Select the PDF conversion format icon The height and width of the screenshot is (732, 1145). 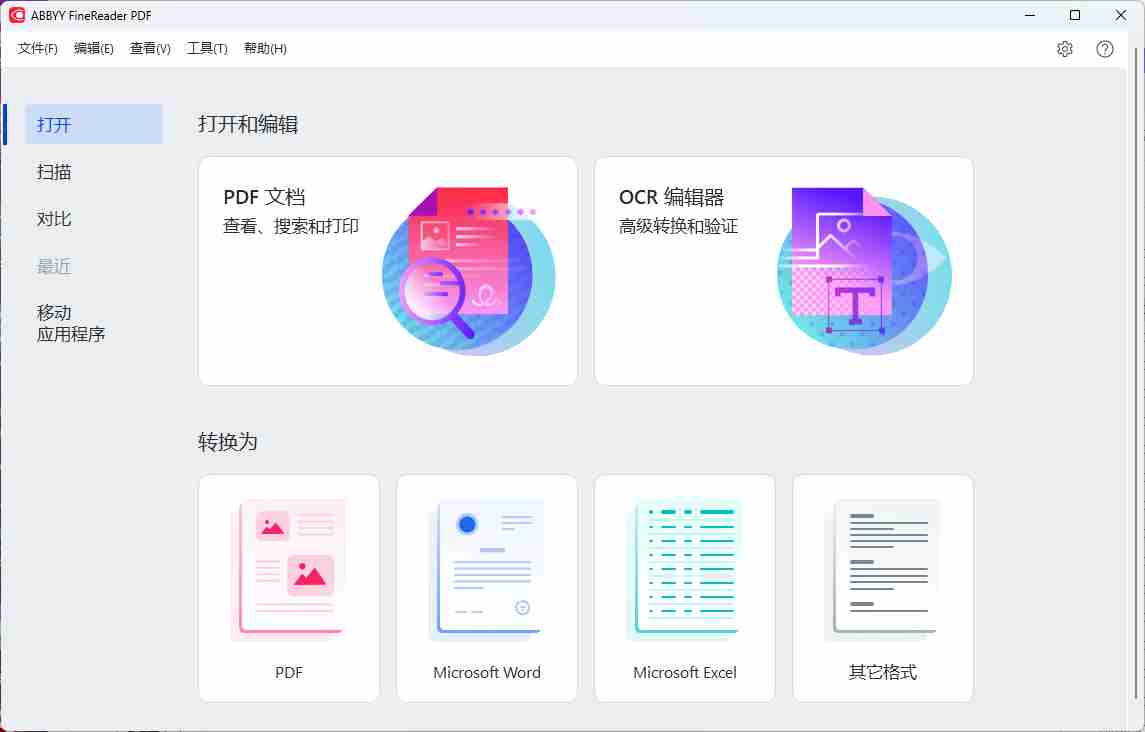[288, 570]
